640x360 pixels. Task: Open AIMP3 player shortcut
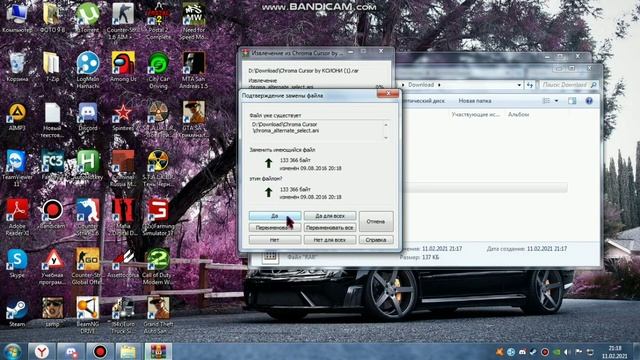[x=17, y=117]
